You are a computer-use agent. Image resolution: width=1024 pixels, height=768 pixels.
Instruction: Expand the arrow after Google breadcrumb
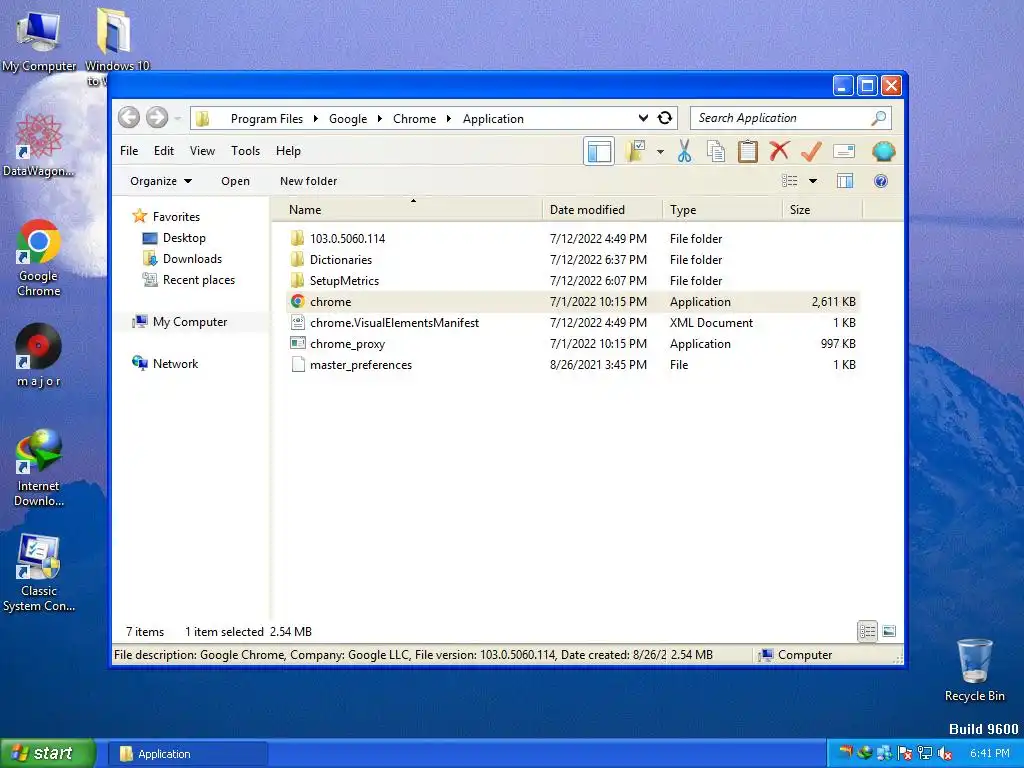pos(379,118)
